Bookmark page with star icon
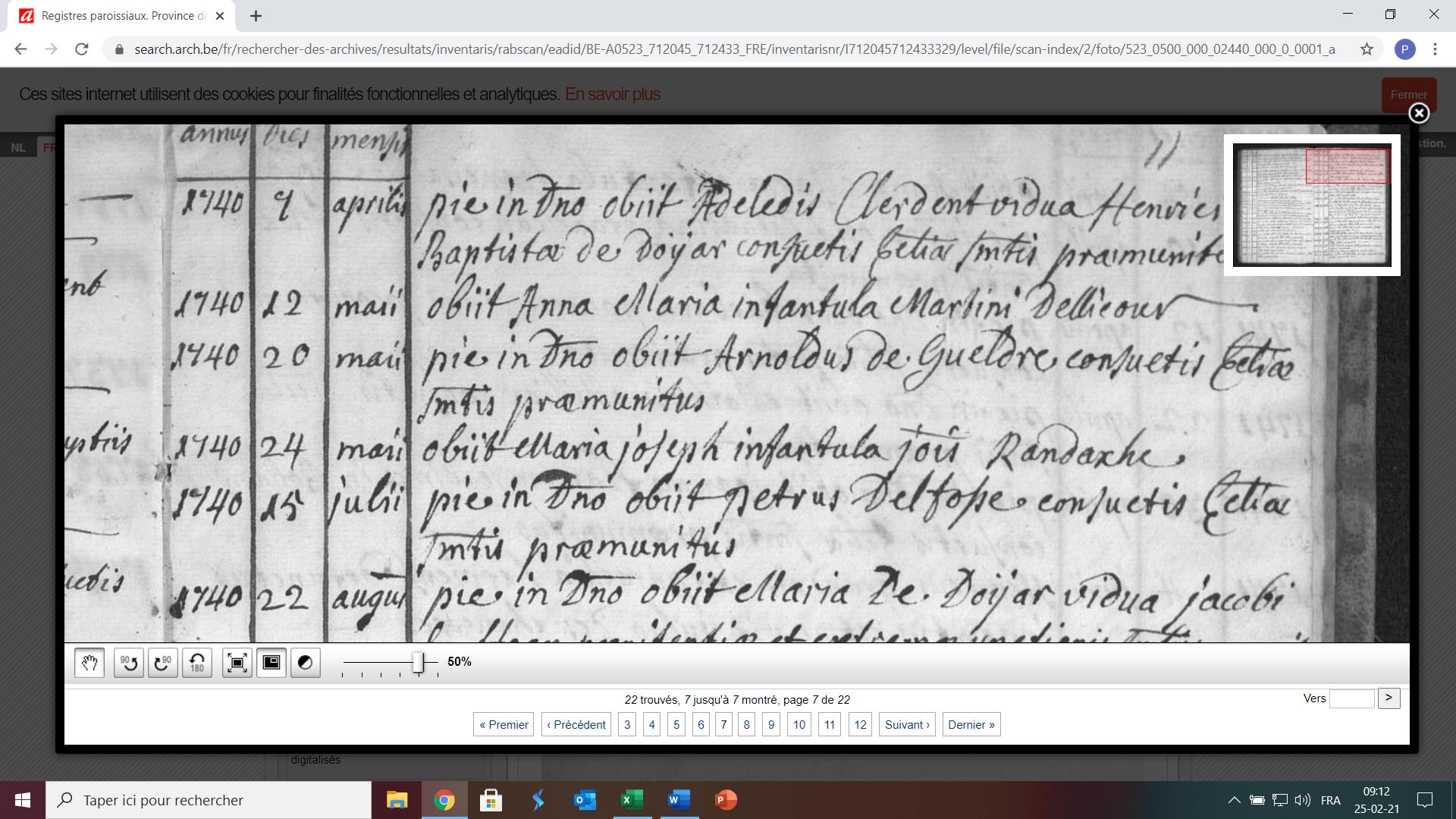 [1367, 49]
